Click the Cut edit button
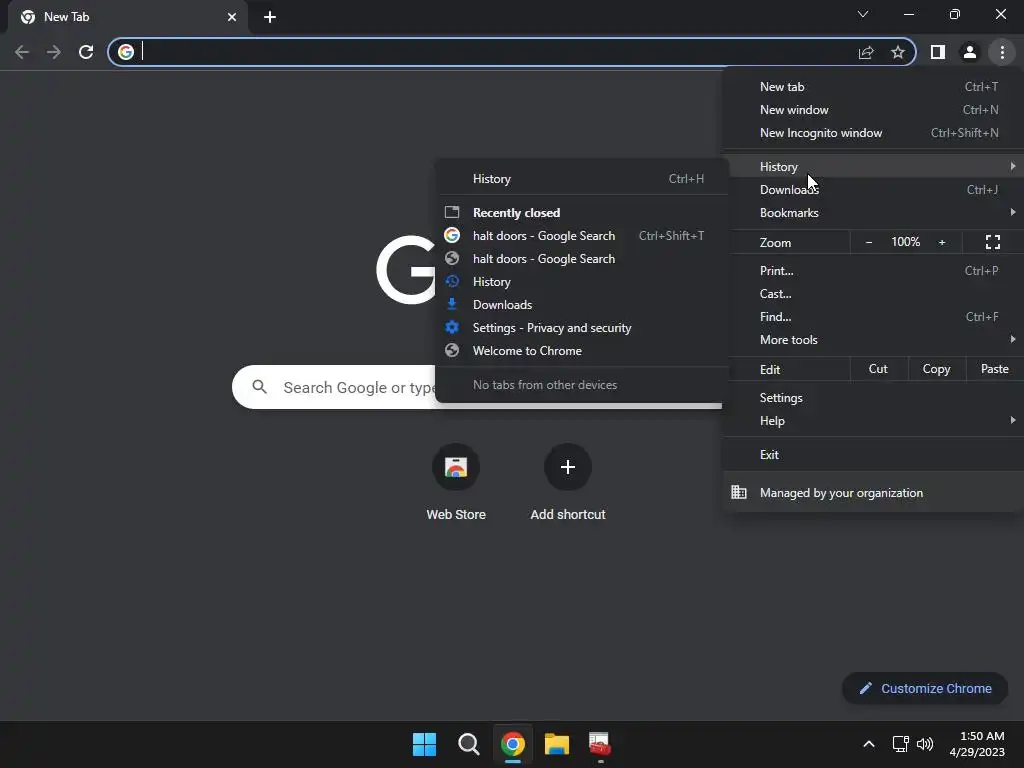Screen dimensions: 1024x768 click(x=878, y=369)
